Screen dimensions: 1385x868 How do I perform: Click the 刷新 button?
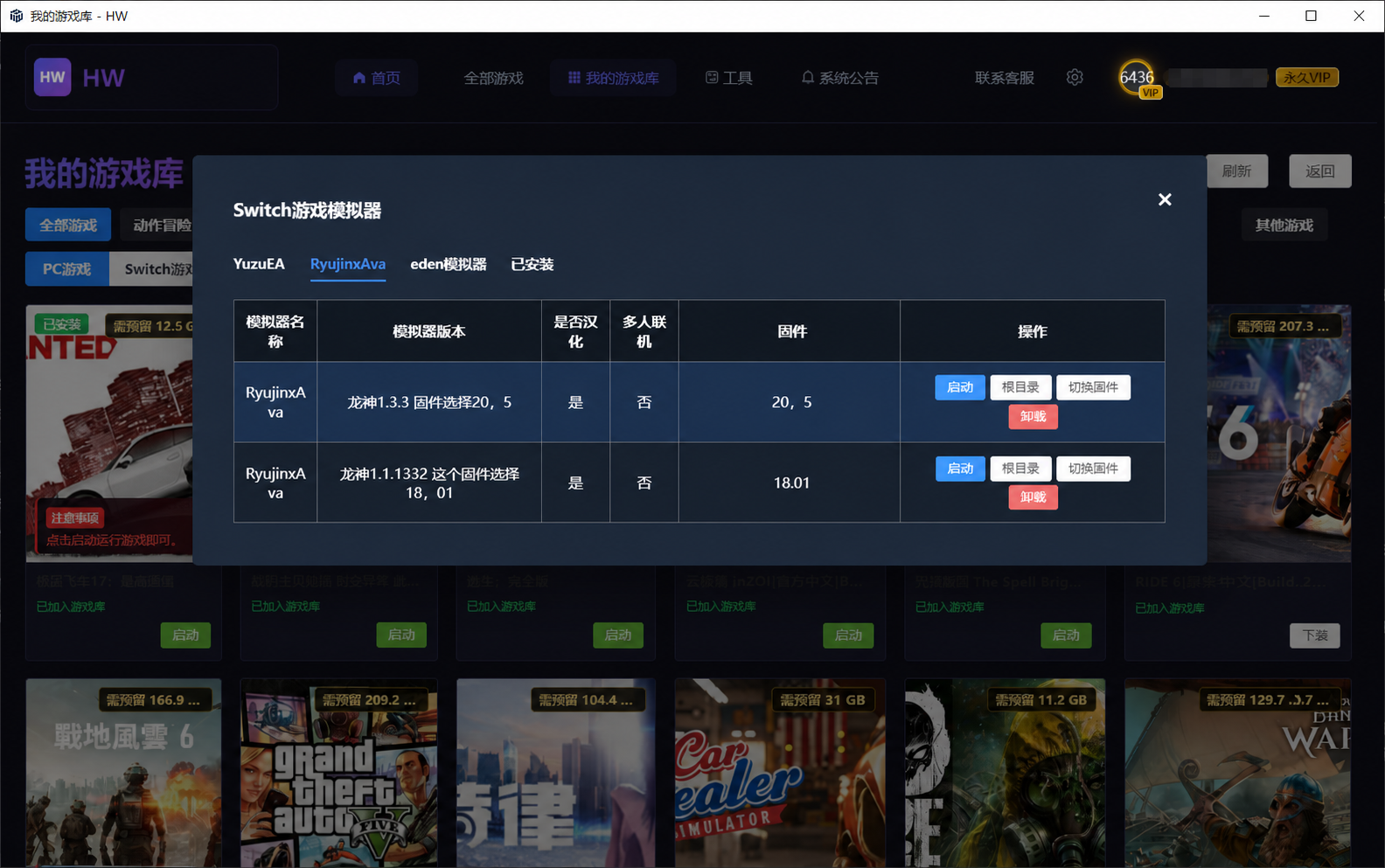tap(1236, 171)
